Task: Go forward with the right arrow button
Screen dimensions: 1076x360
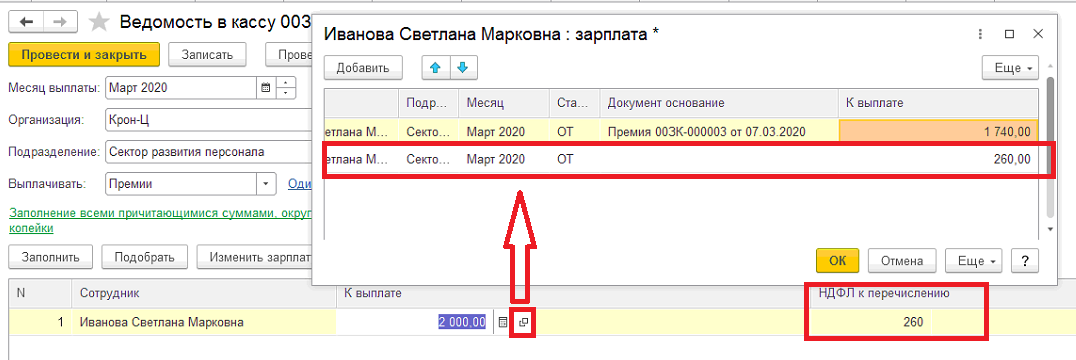Action: (60, 22)
